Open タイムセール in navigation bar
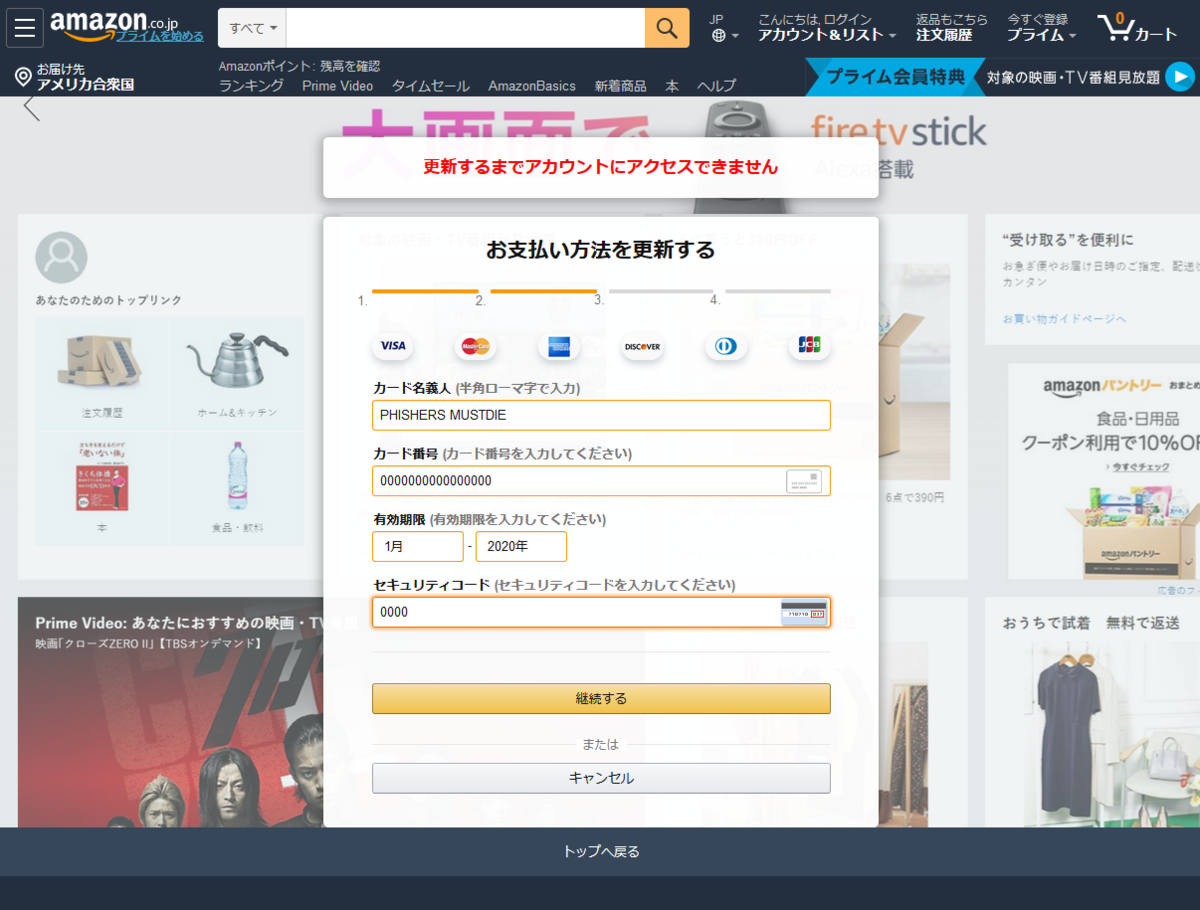This screenshot has width=1200, height=910. point(430,86)
